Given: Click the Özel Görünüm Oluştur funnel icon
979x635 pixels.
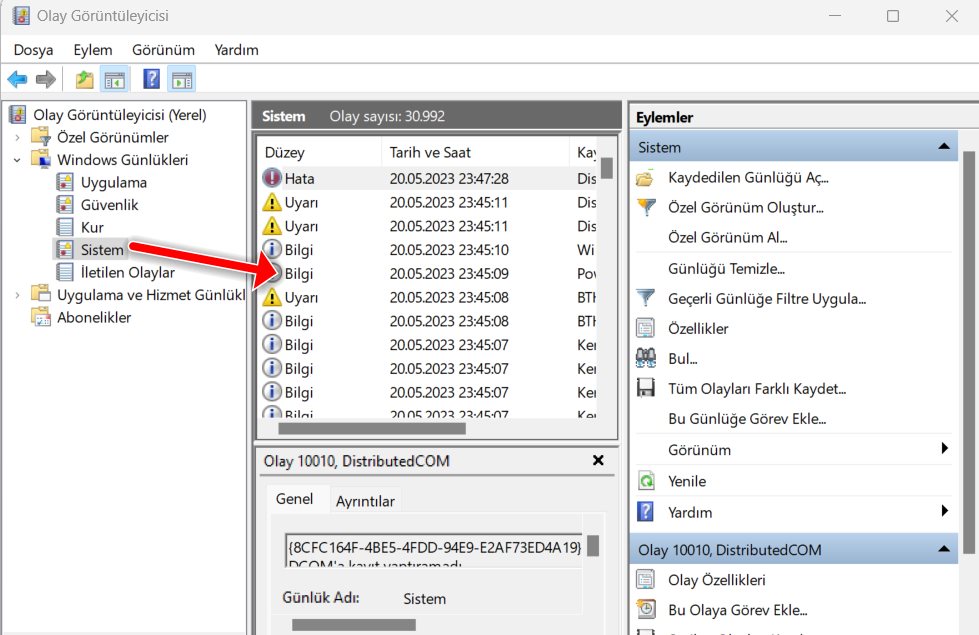Looking at the screenshot, I should click(646, 207).
